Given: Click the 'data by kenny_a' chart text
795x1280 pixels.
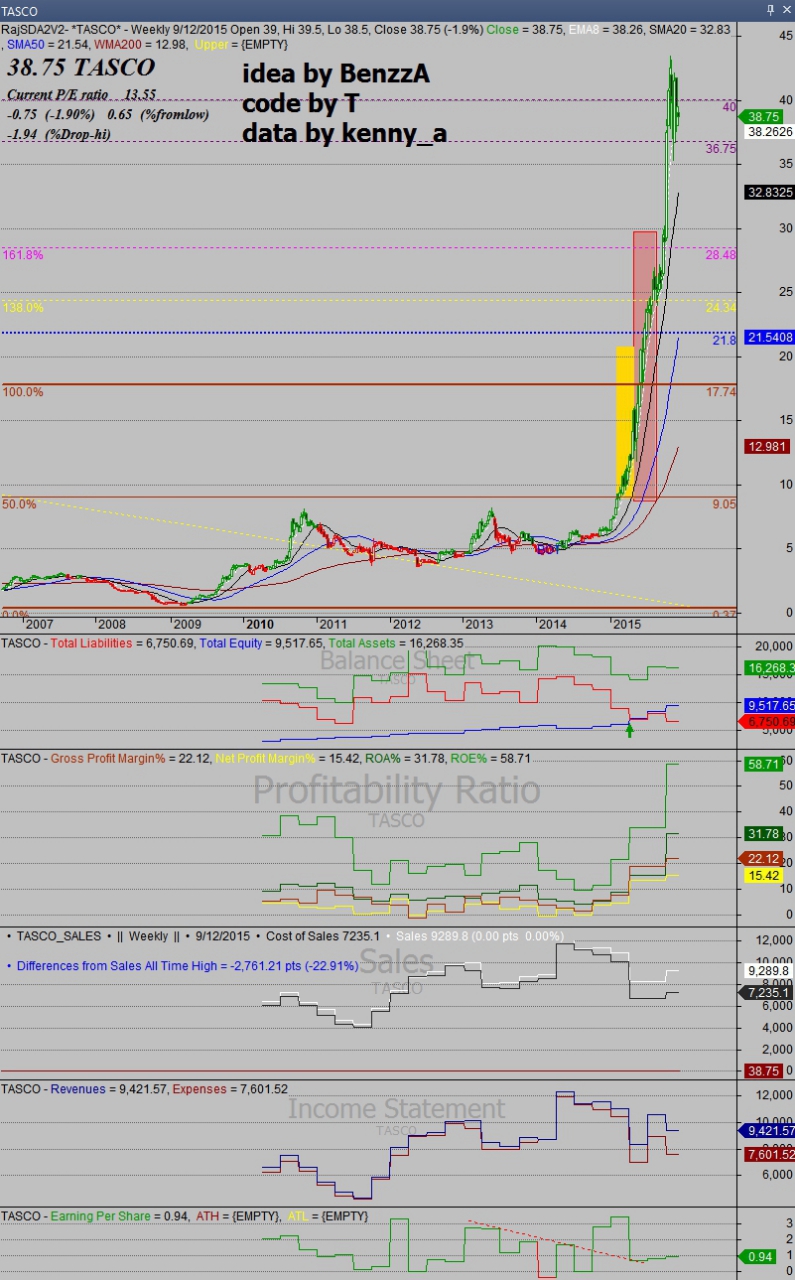Looking at the screenshot, I should 343,131.
